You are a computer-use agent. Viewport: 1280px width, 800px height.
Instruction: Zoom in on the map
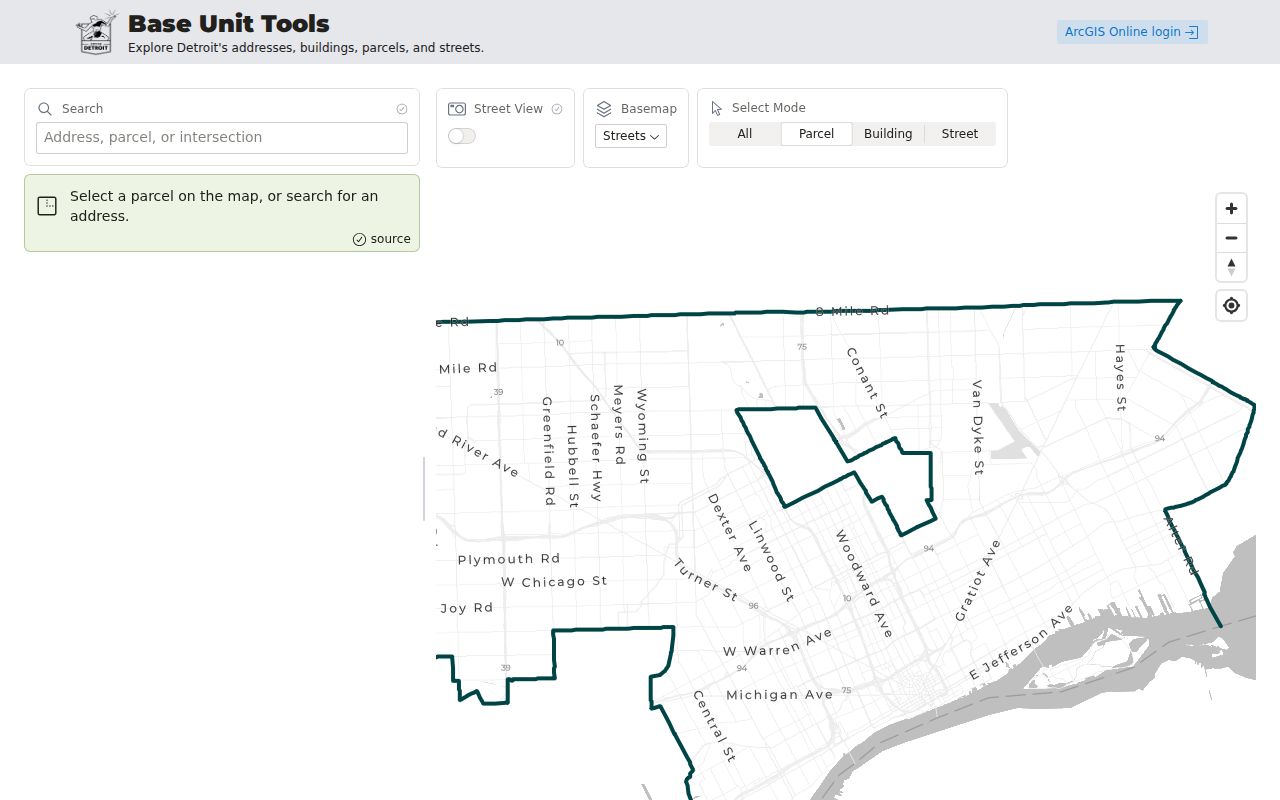[x=1231, y=209]
